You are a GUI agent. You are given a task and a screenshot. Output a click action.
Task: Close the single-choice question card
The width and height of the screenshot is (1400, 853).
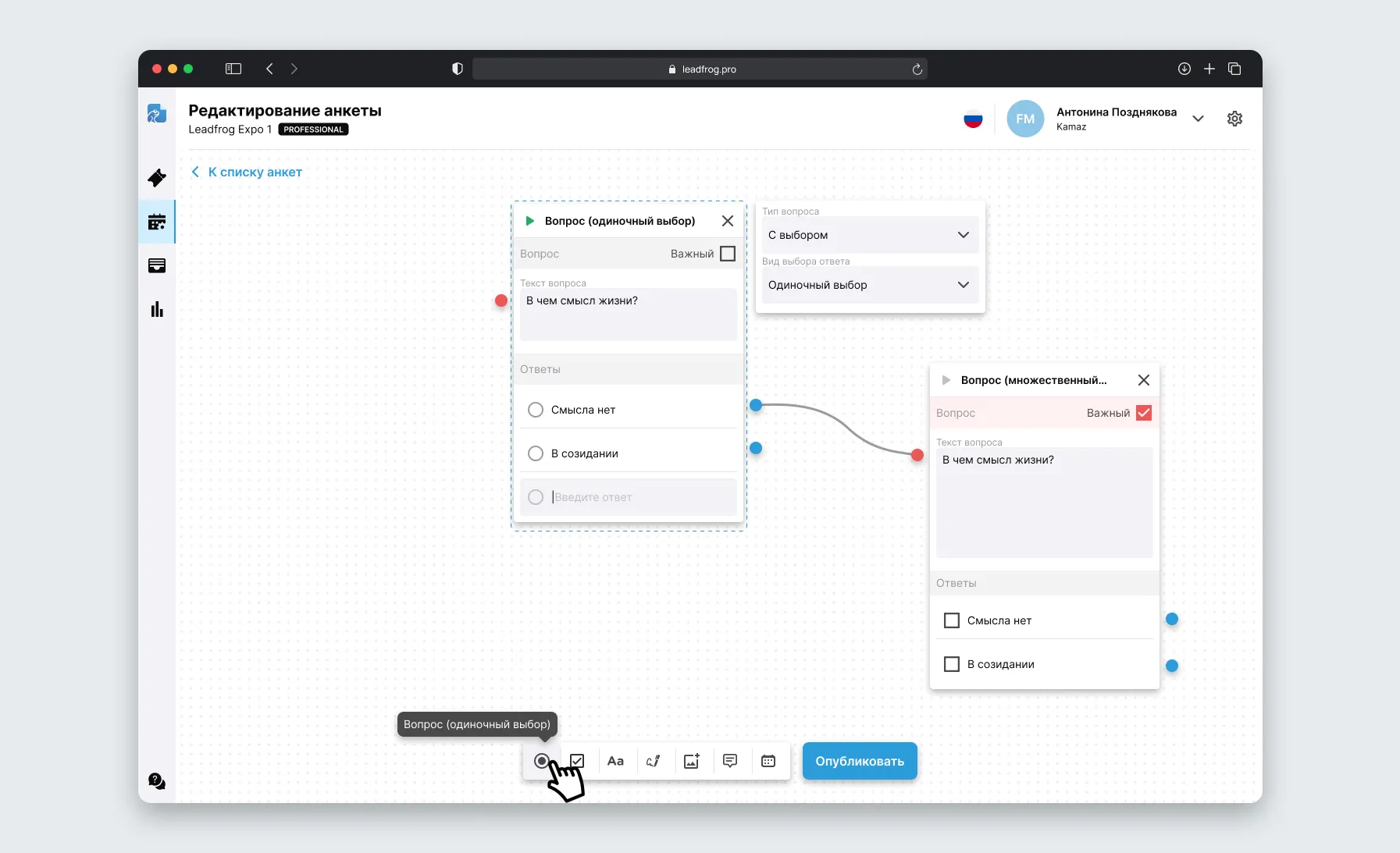(x=728, y=221)
